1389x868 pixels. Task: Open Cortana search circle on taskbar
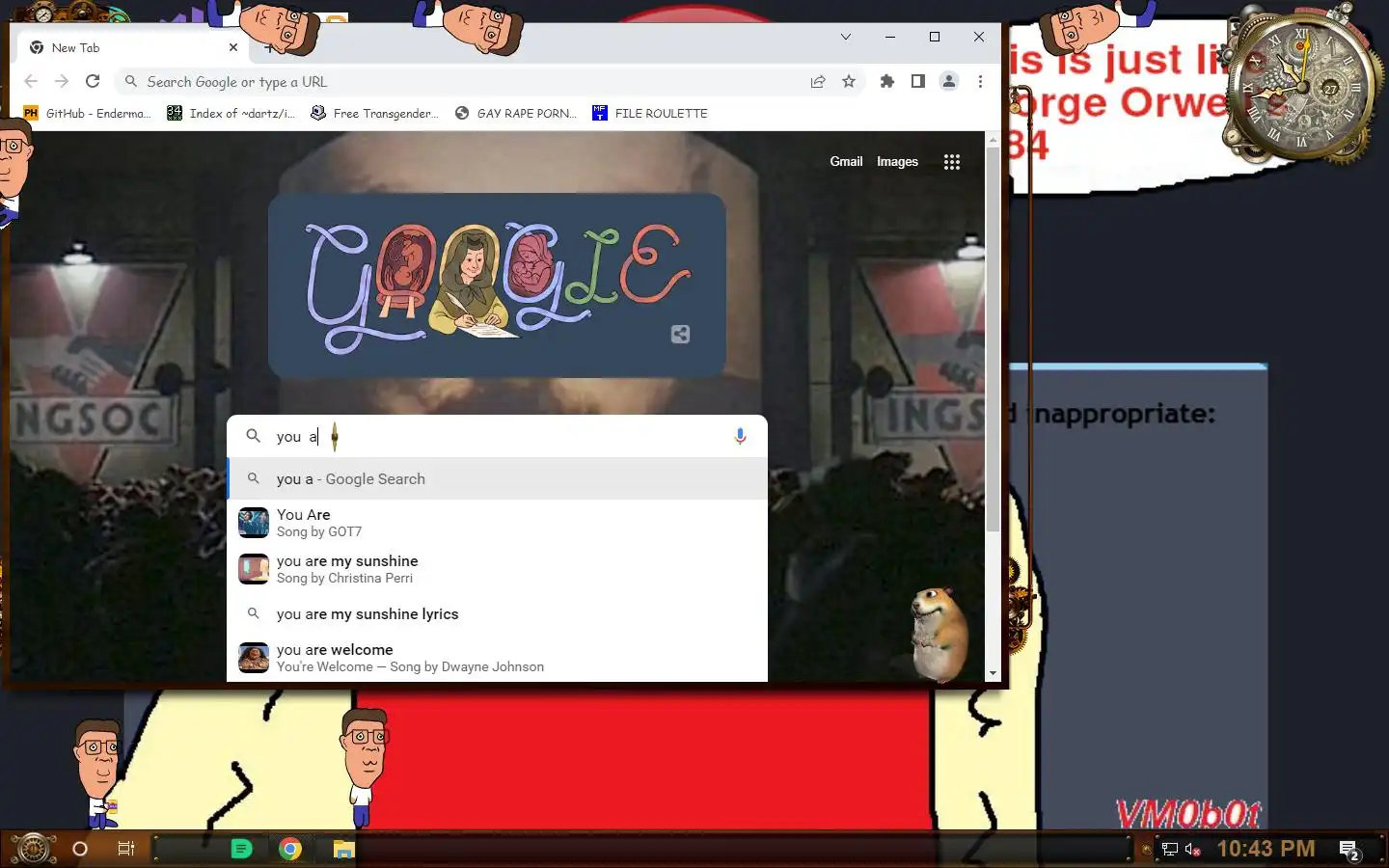80,849
